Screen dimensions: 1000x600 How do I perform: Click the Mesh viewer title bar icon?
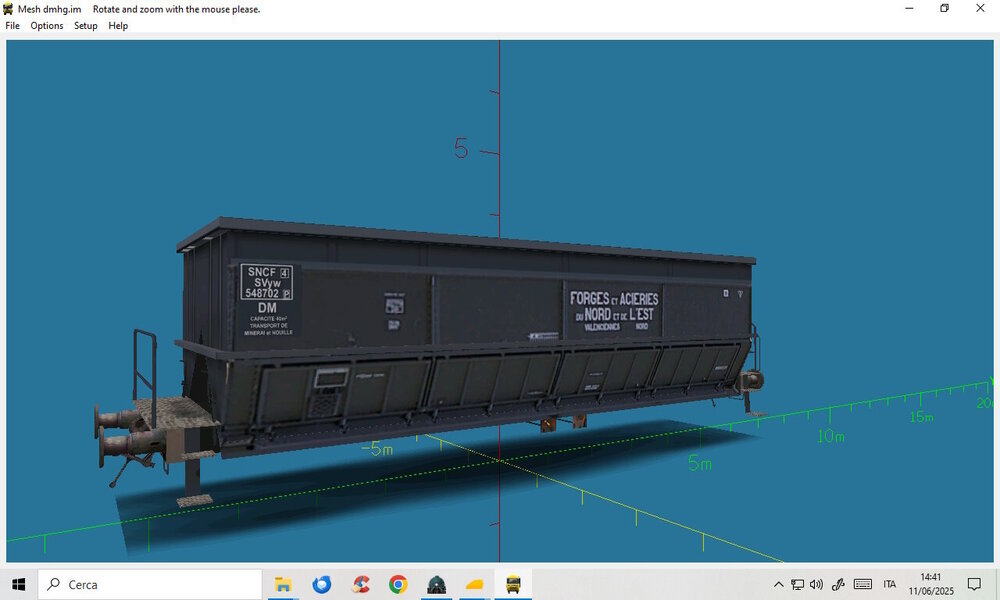pos(8,9)
